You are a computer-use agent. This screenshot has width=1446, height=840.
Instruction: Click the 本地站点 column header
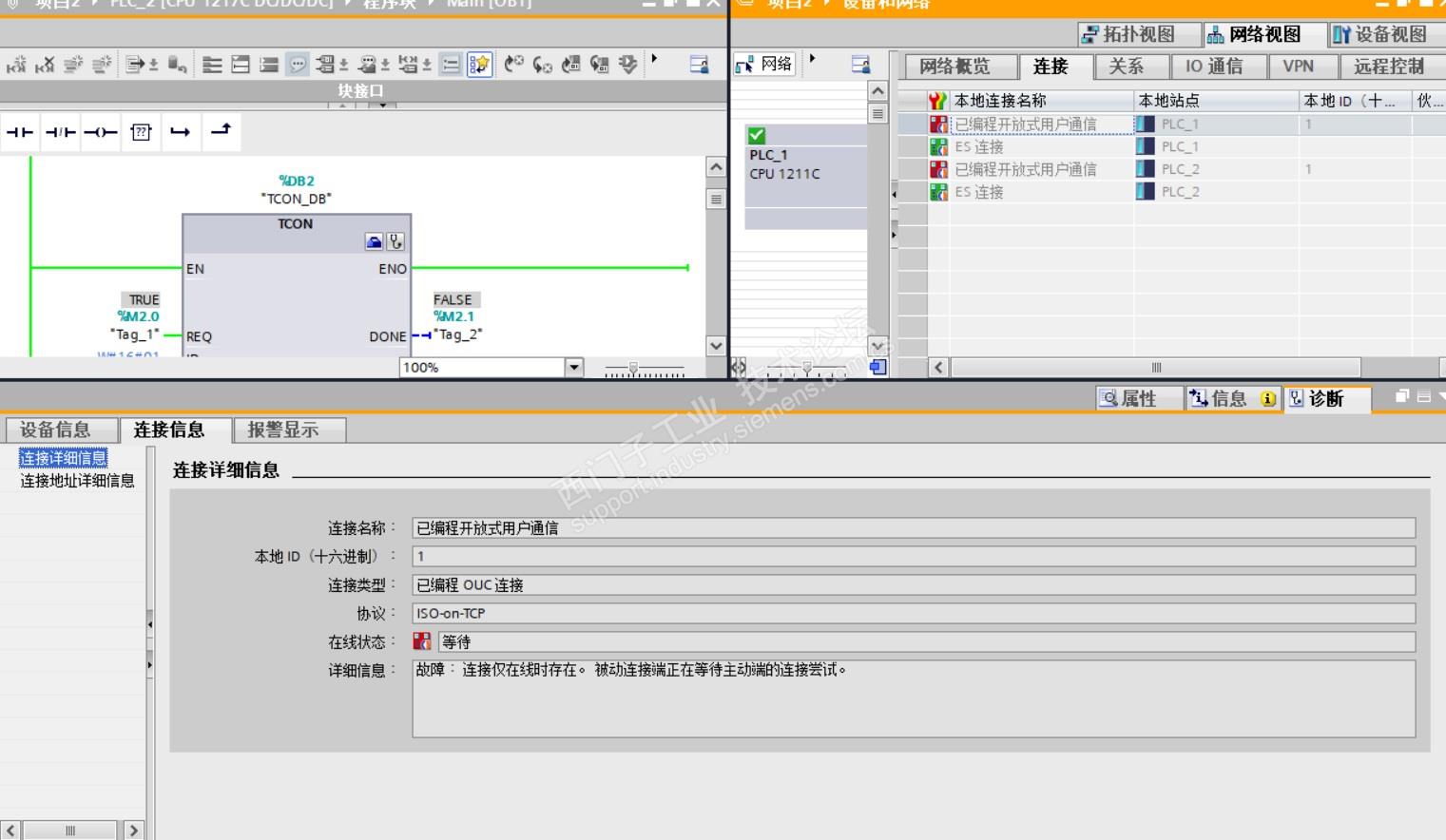1215,101
